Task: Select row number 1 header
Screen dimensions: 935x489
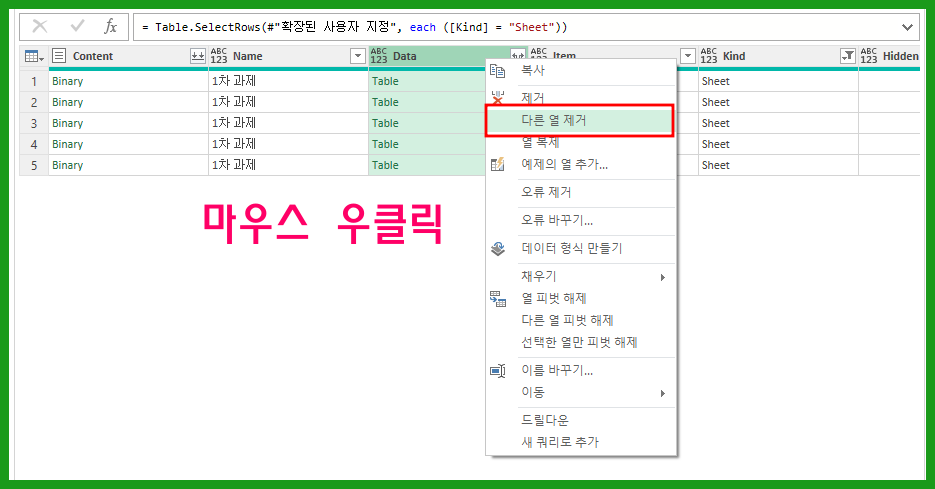Action: click(34, 81)
